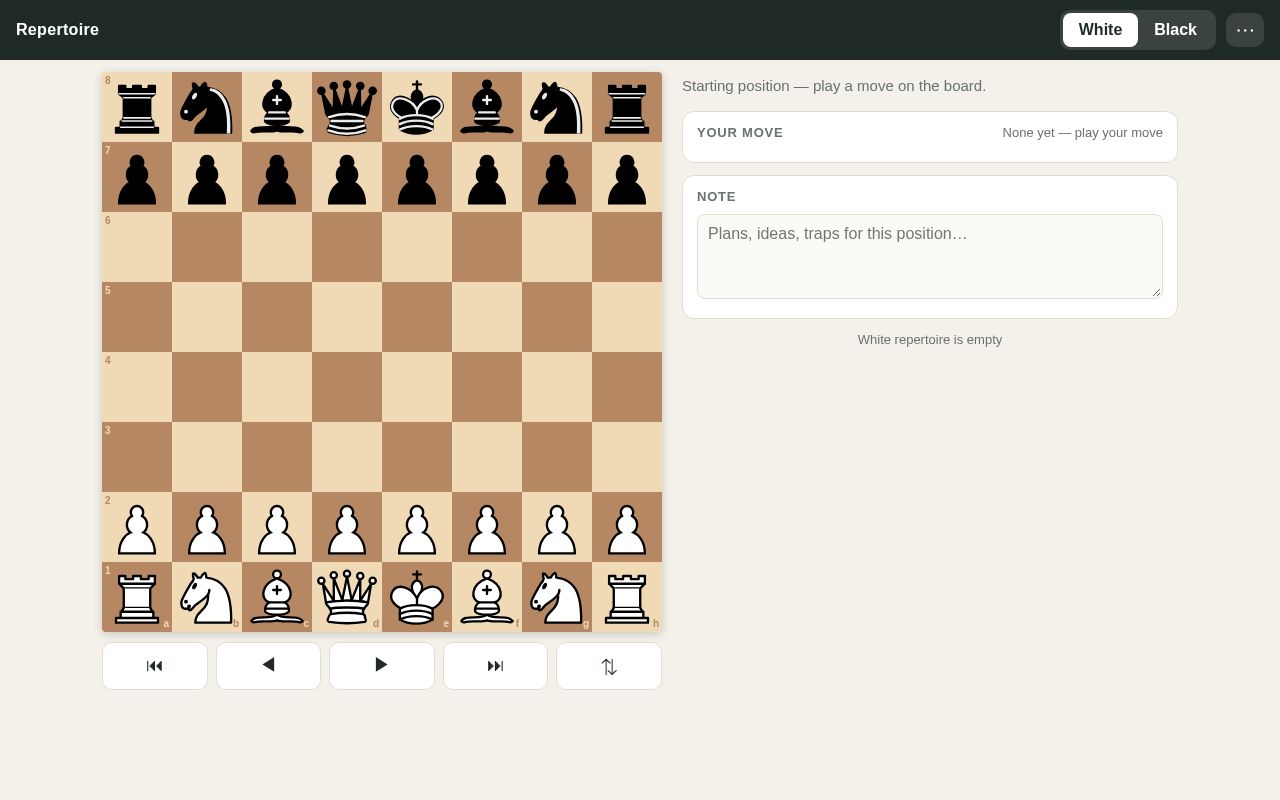
Task: Select the white pawn on b2
Action: [207, 527]
